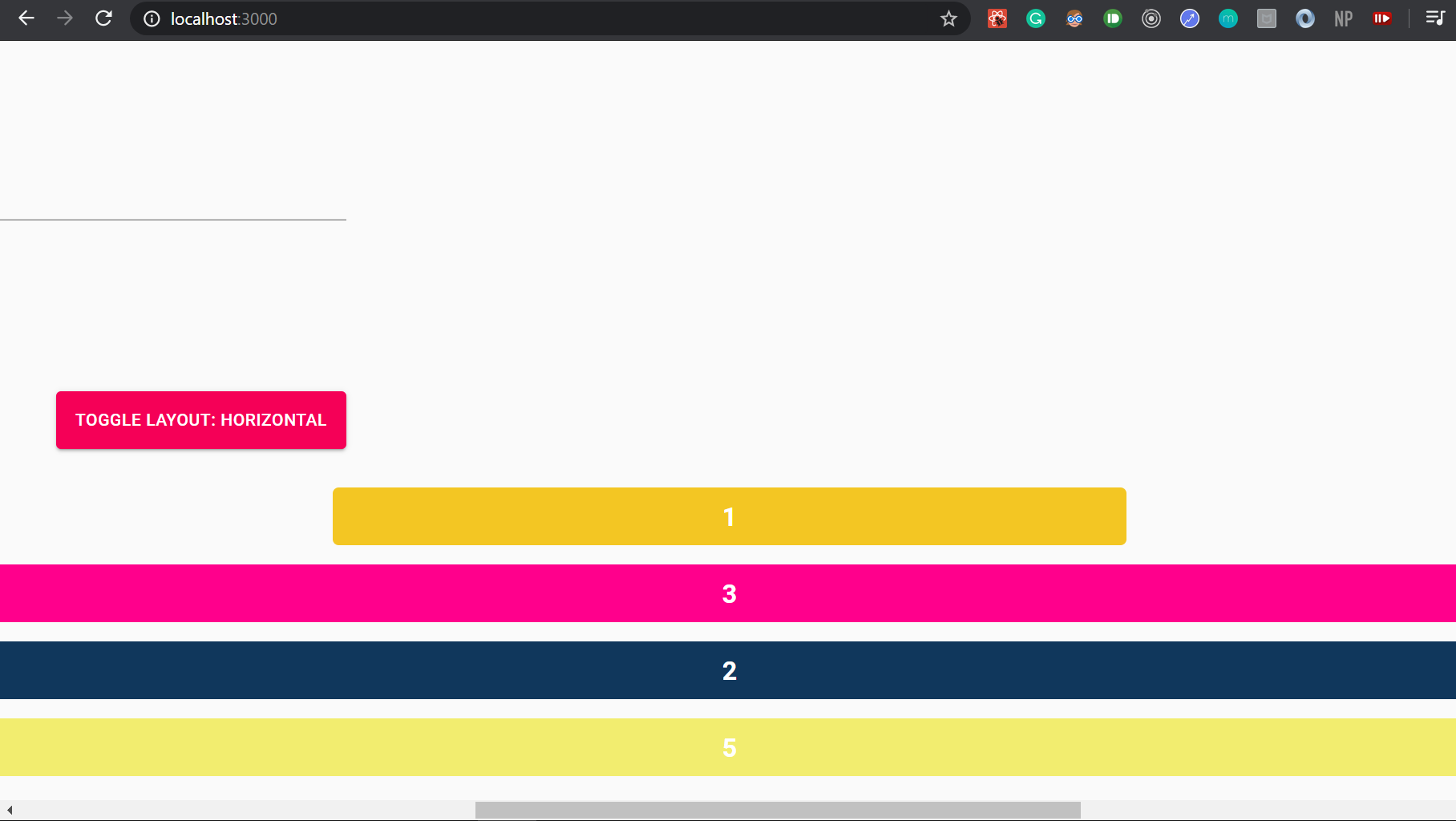The image size is (1456, 821).
Task: Open the Grammarly extension
Action: click(x=1035, y=18)
